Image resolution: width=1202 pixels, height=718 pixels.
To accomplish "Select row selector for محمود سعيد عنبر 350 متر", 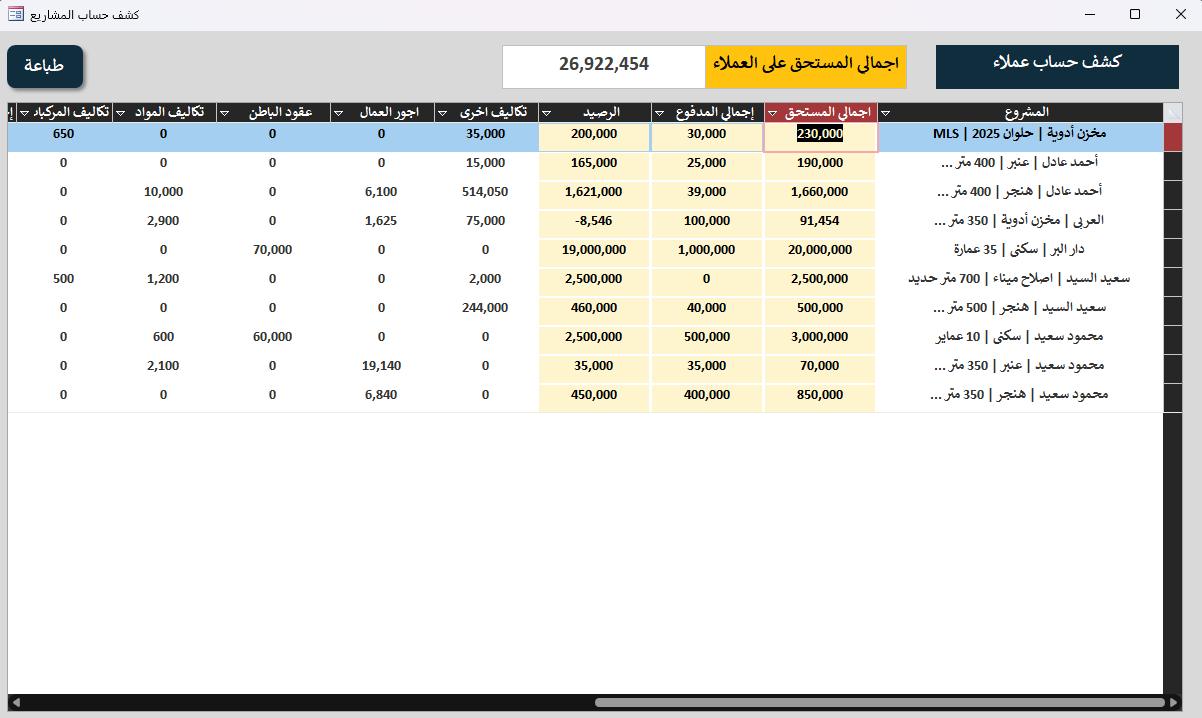I will coord(1173,369).
